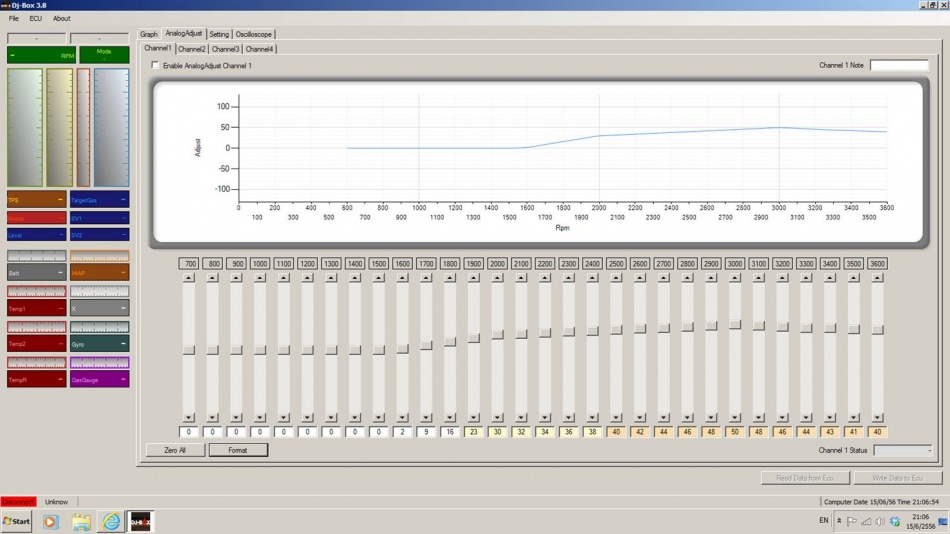Click the Format button
This screenshot has height=534, width=950.
(238, 450)
